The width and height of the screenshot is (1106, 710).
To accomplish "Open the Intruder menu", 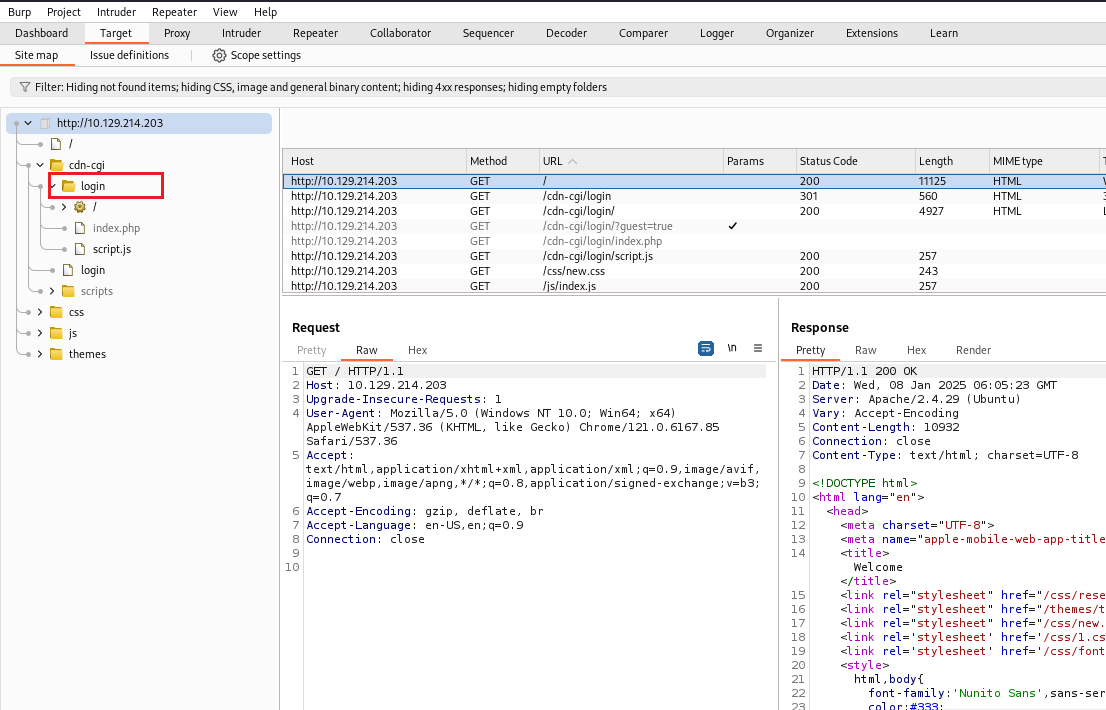I will pos(116,12).
